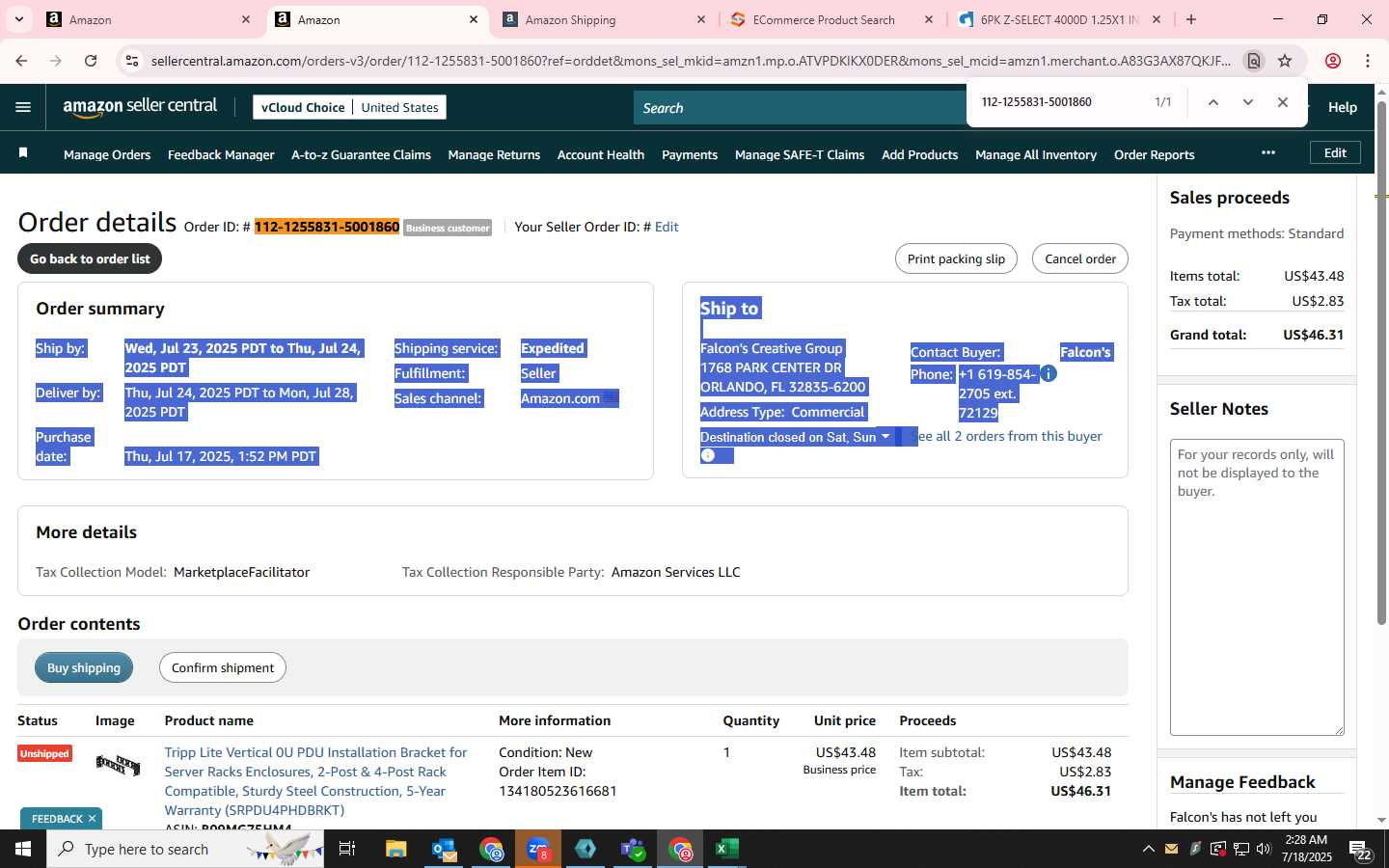
Task: Bookmark this page with star icon
Action: 1285,61
